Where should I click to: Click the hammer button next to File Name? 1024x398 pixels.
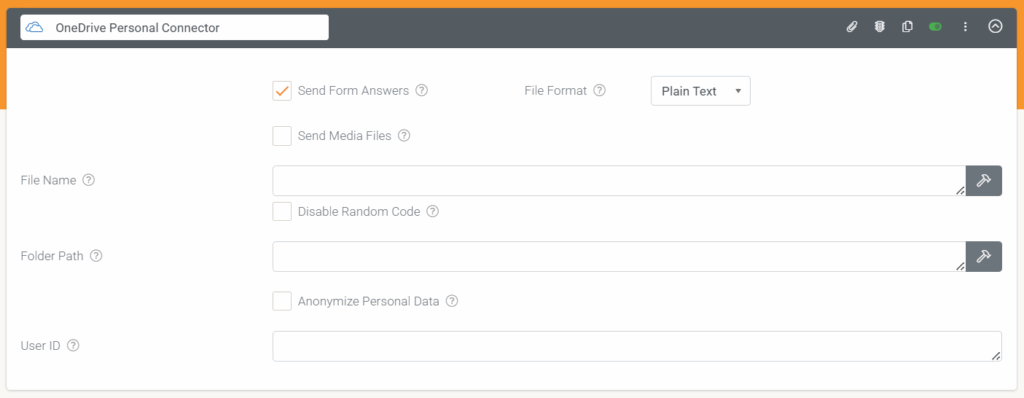pos(984,180)
